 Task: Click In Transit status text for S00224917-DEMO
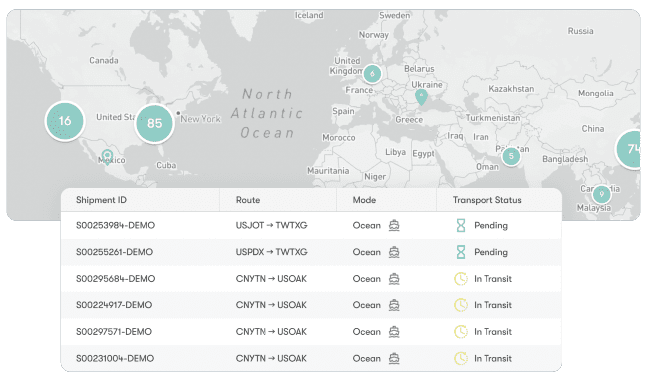493,305
